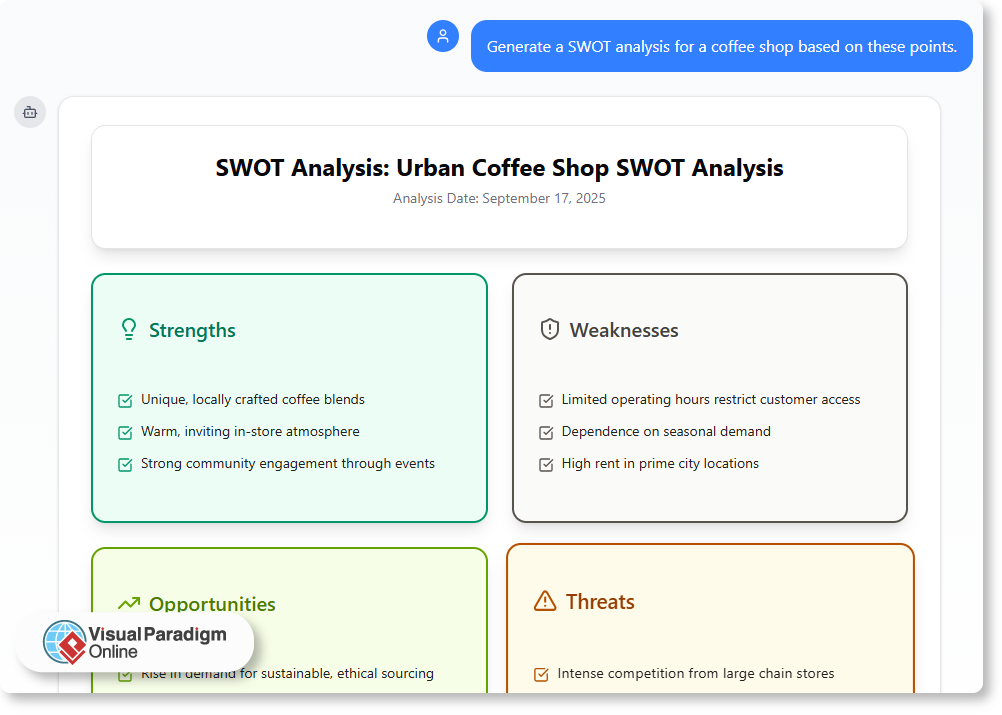
Task: Click the blue user avatar icon
Action: [443, 36]
